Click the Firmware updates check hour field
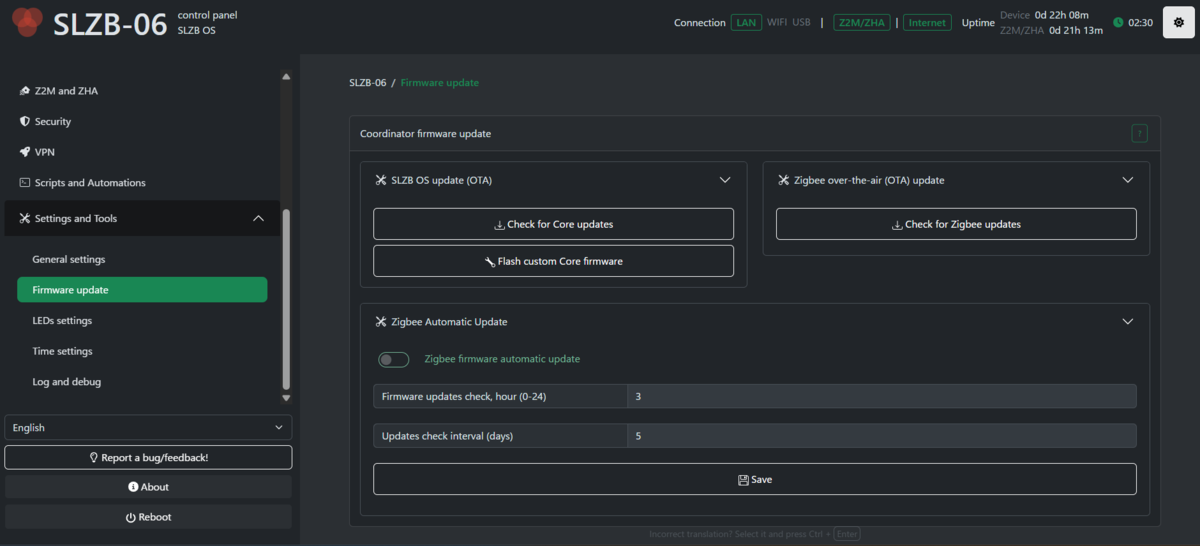This screenshot has height=546, width=1200. (x=881, y=397)
